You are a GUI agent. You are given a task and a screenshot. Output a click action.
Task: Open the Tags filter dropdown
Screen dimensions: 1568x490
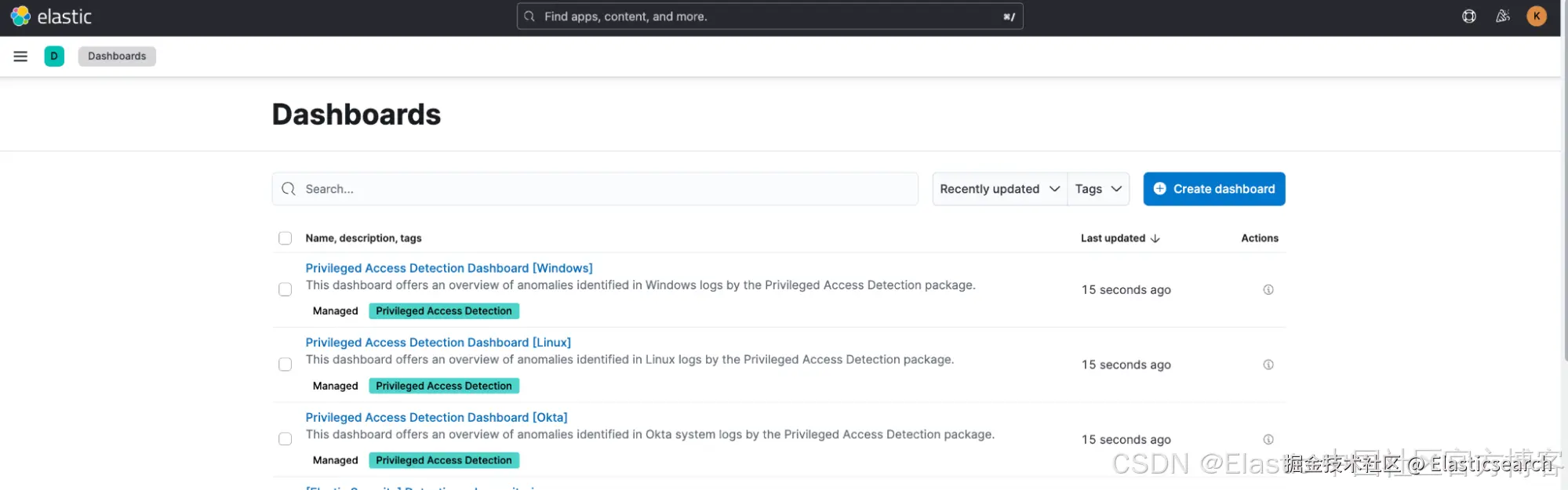point(1098,189)
